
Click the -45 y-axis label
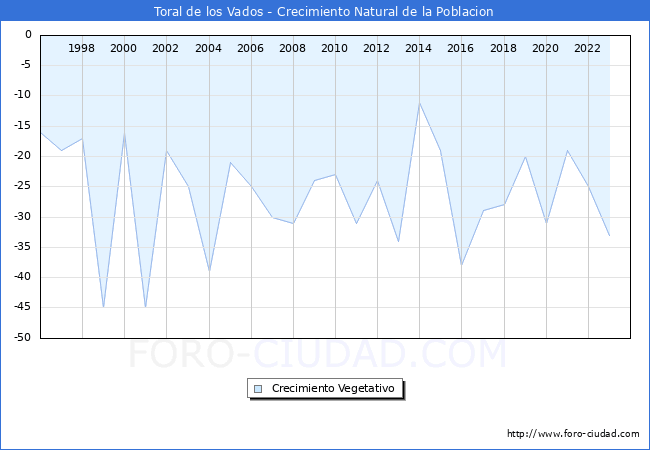[x=22, y=307]
